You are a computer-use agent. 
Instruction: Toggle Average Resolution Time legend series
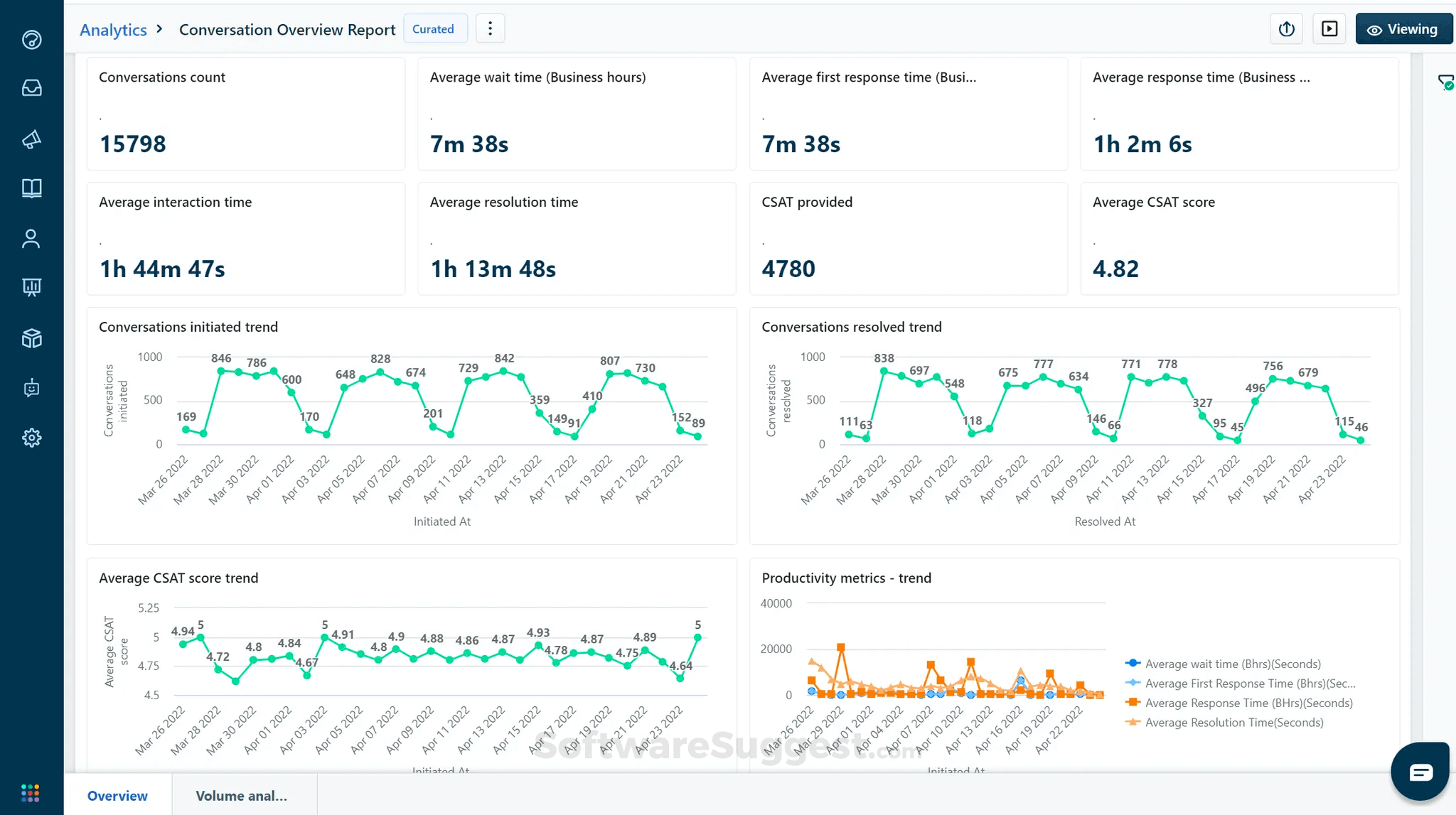point(1233,723)
